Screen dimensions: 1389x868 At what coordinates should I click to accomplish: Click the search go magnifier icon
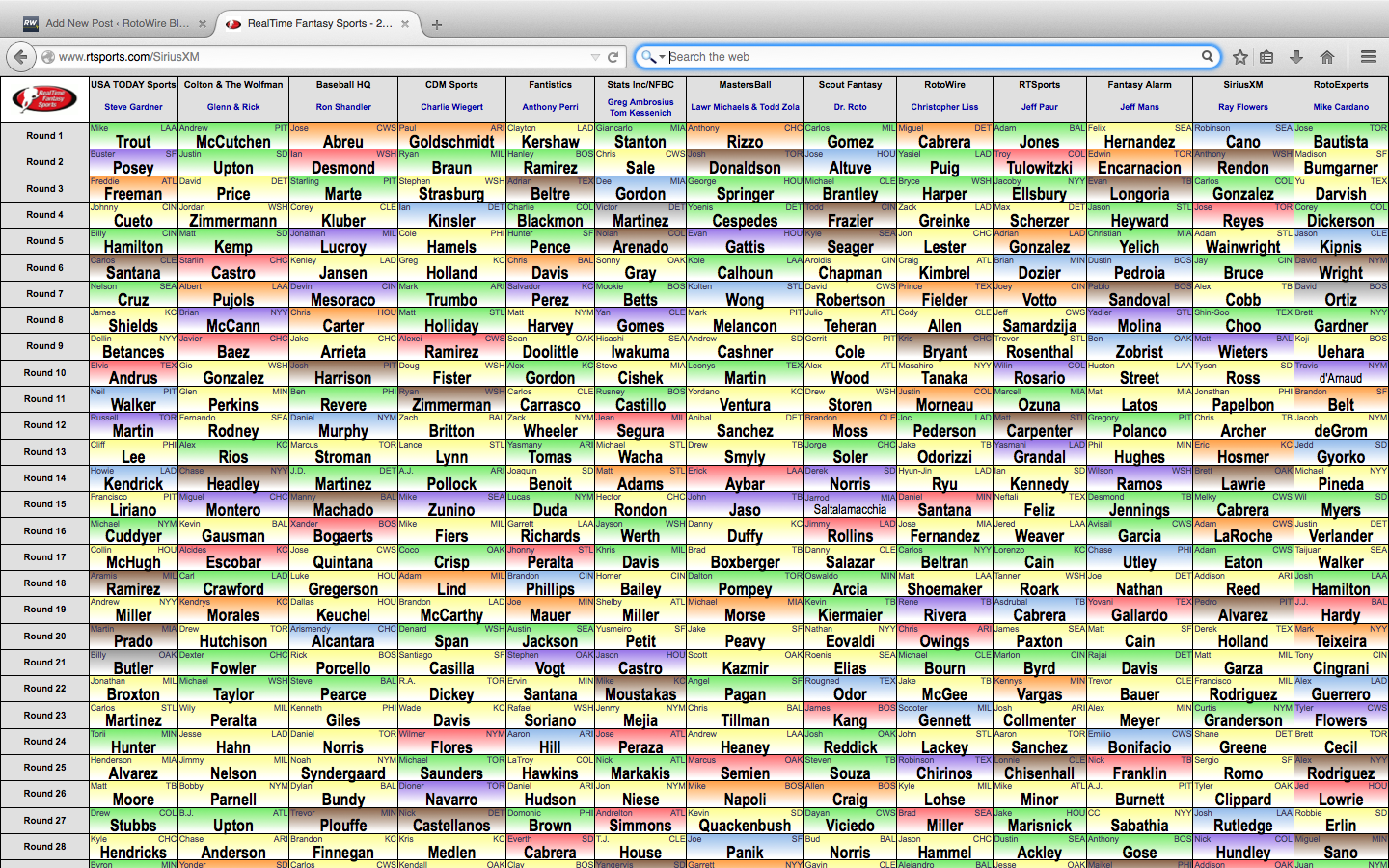tap(1207, 57)
